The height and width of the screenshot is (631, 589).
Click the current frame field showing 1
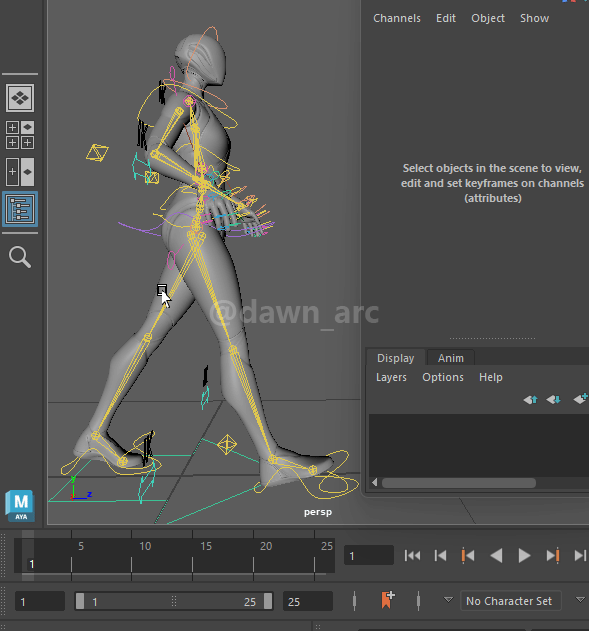tap(369, 556)
